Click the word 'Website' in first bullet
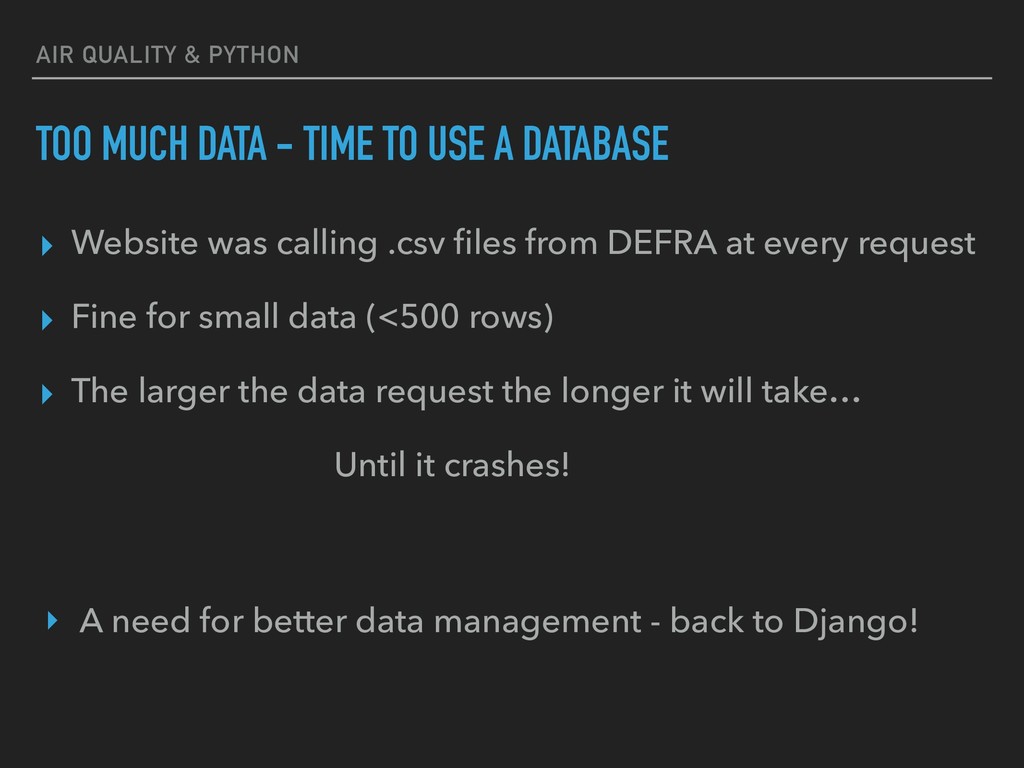This screenshot has width=1024, height=768. [x=135, y=243]
